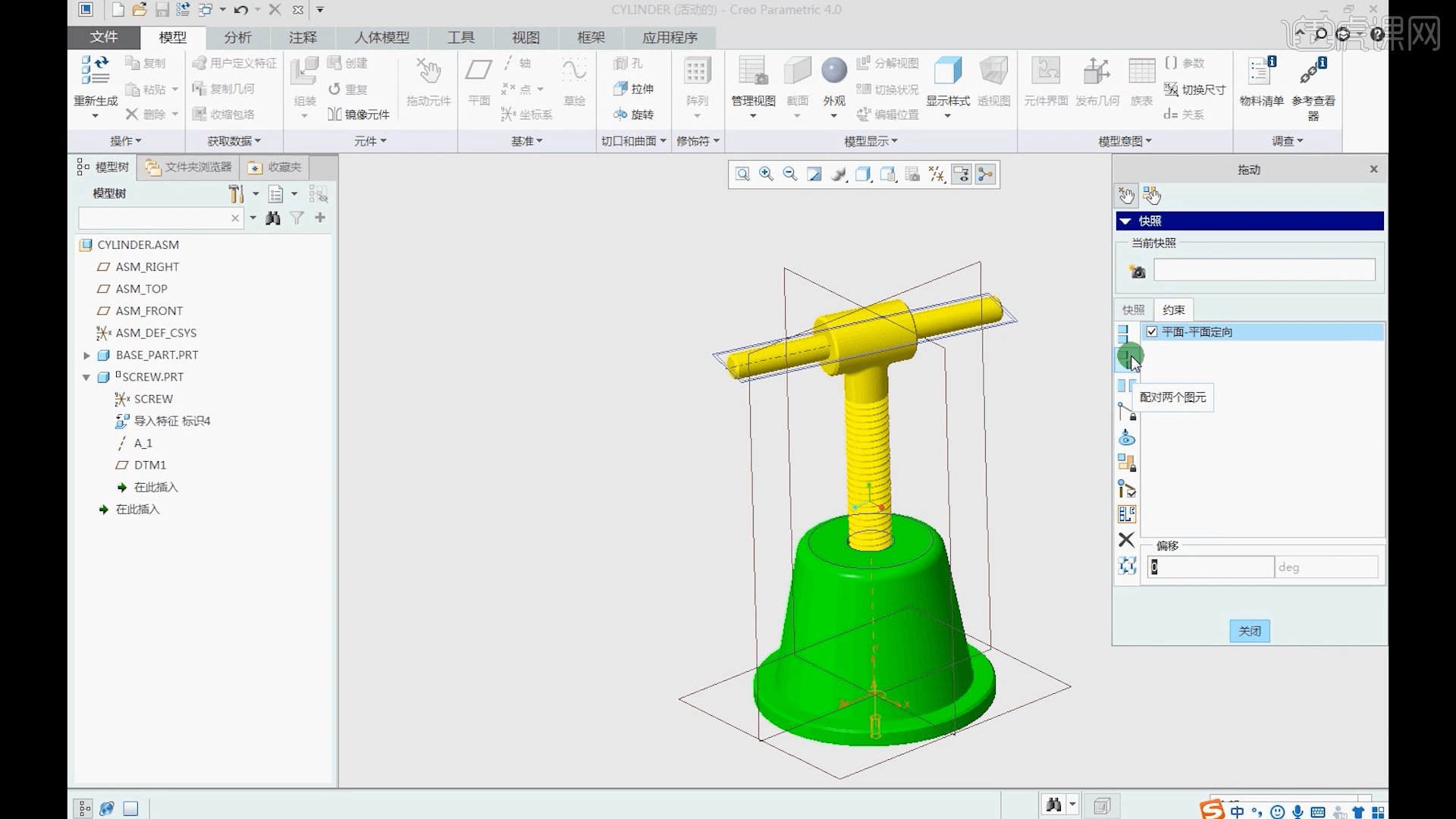Viewport: 1456px width, 819px height.
Task: Select the point drag hand icon
Action: click(1126, 196)
